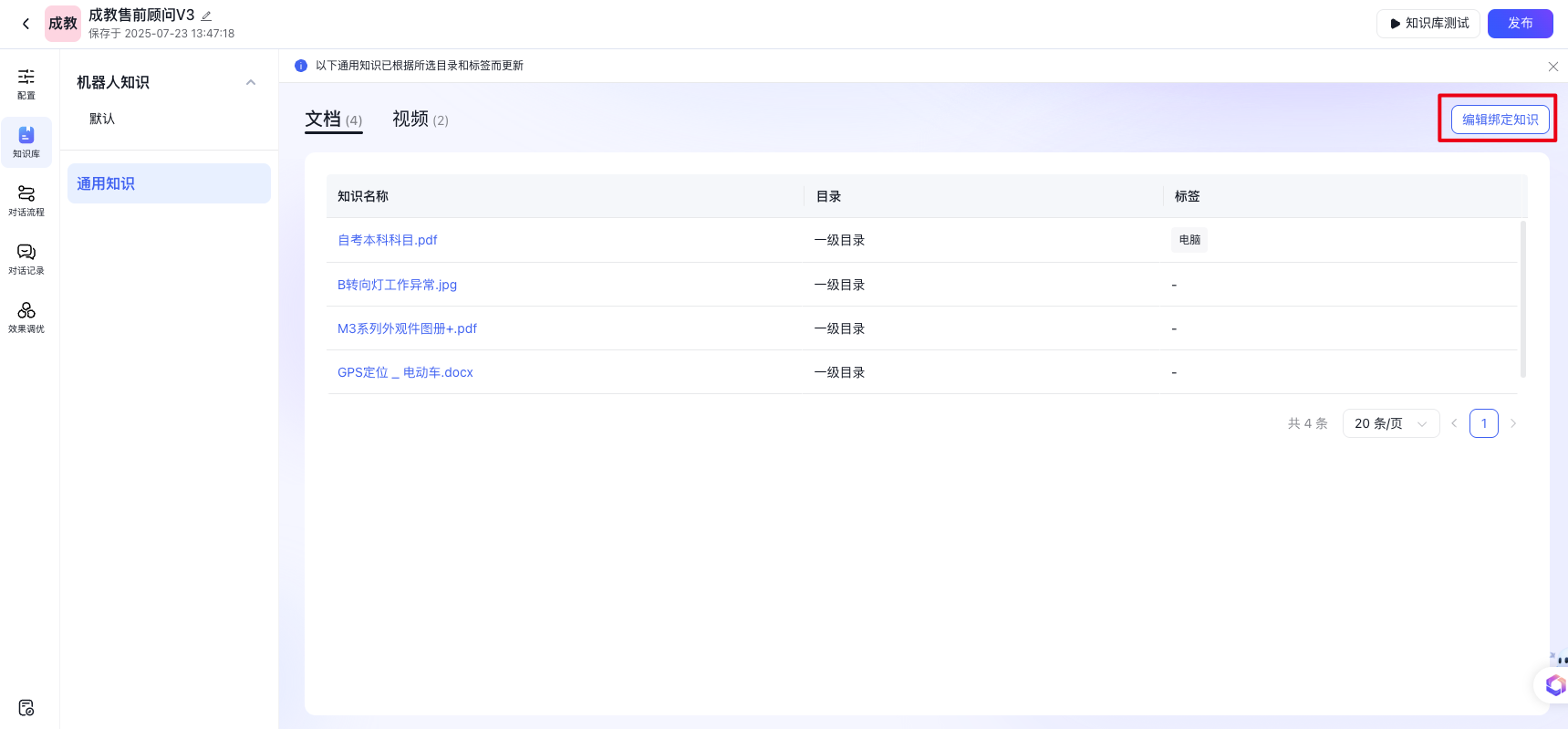Viewport: 1568px width, 729px height.
Task: Select the 知识库 sidebar icon
Action: tap(26, 141)
